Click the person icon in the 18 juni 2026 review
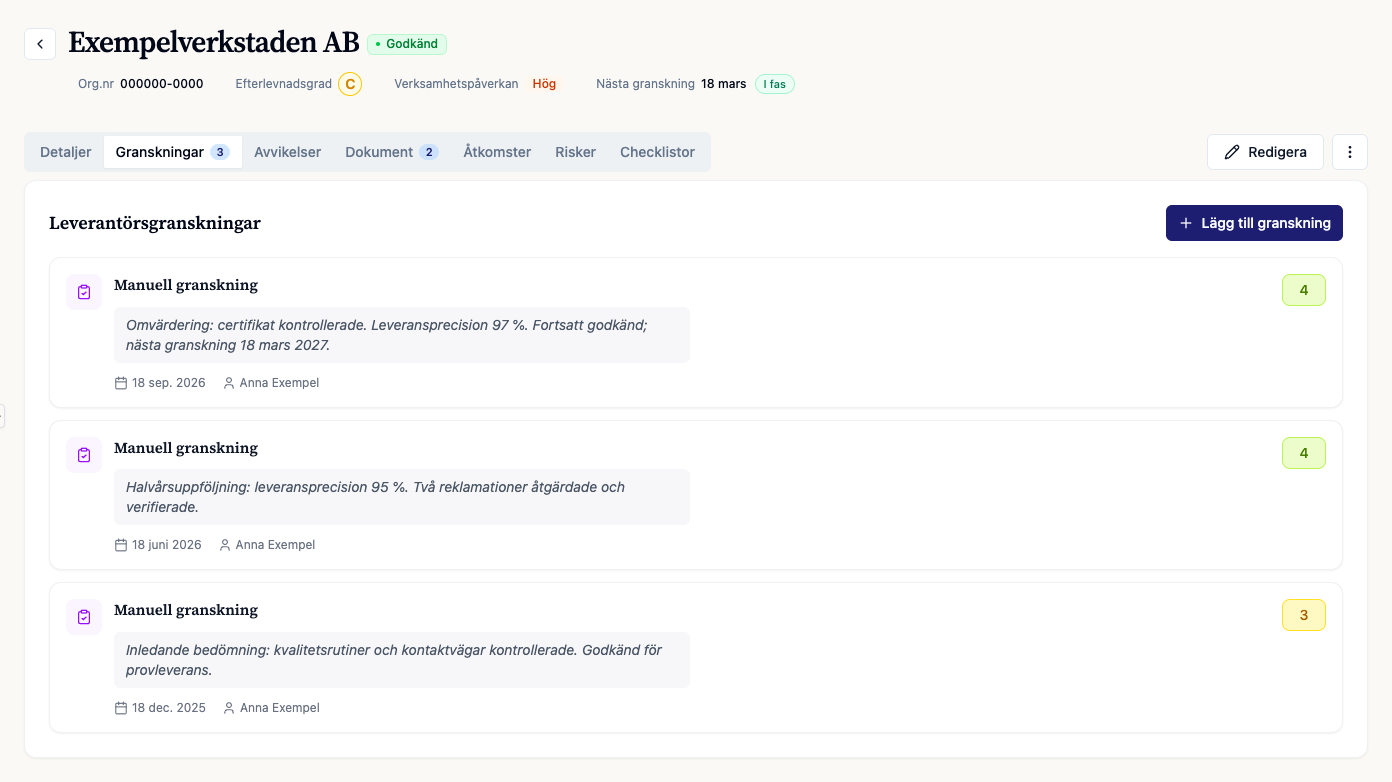1392x782 pixels. [225, 545]
